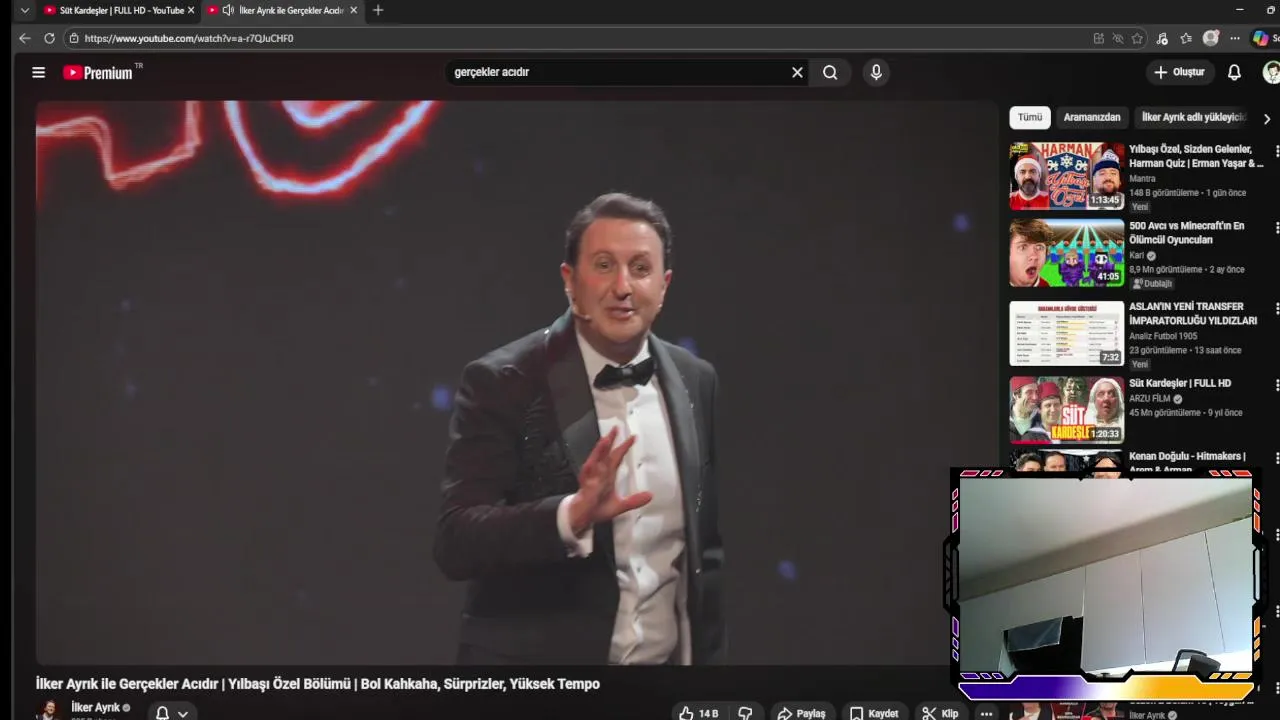
Task: Click Kari channel name
Action: pyautogui.click(x=1136, y=255)
